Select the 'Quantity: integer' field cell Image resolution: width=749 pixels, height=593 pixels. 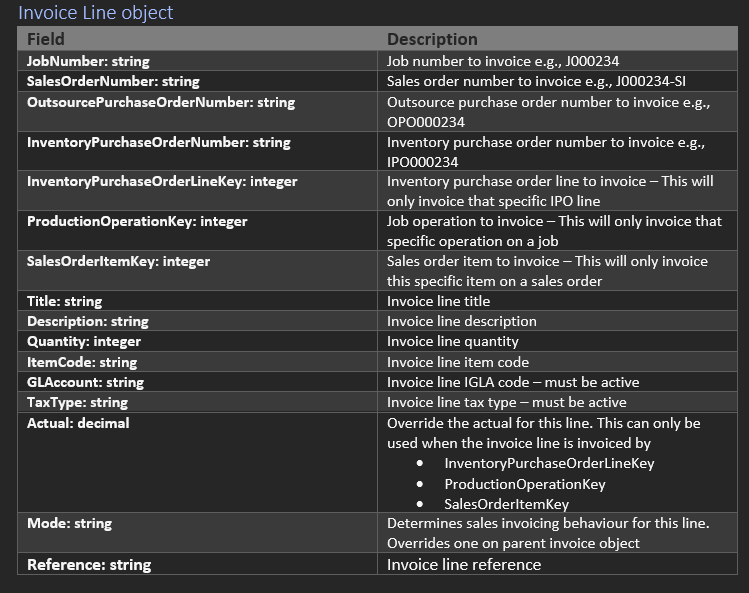197,341
